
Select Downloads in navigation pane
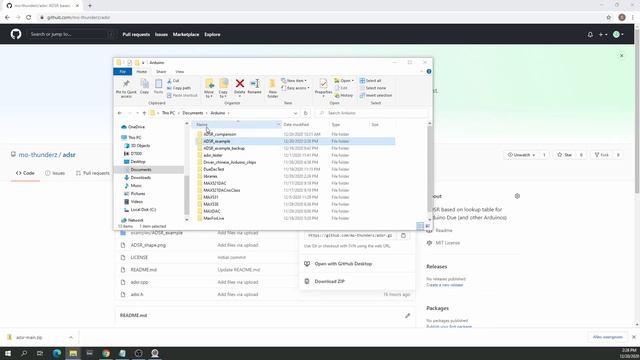[141, 178]
